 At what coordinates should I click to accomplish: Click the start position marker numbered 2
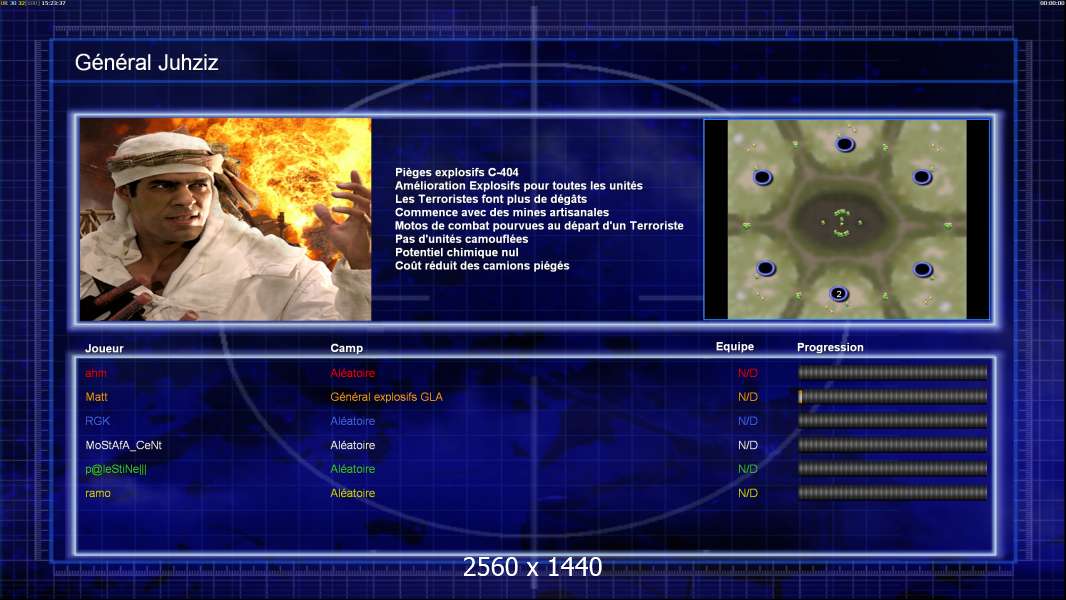(839, 294)
